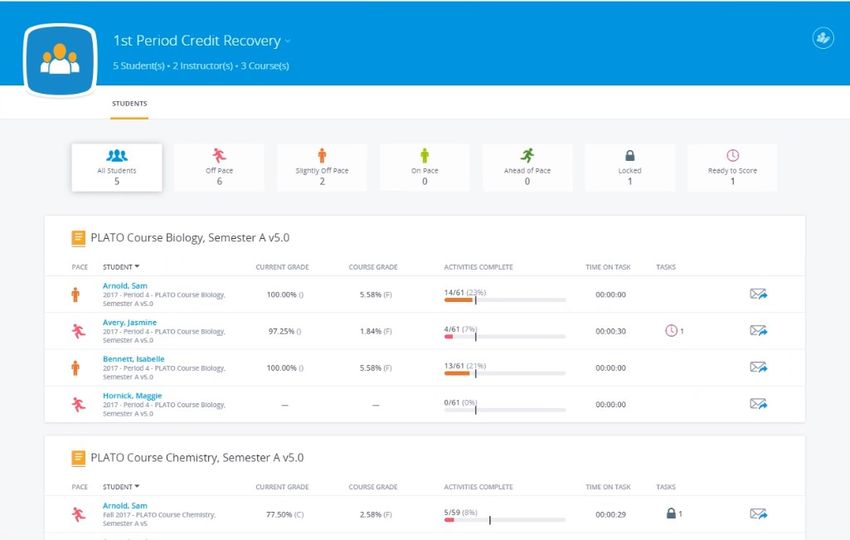Open Arnold, Sam in Biology course
The image size is (850, 540).
click(x=125, y=286)
